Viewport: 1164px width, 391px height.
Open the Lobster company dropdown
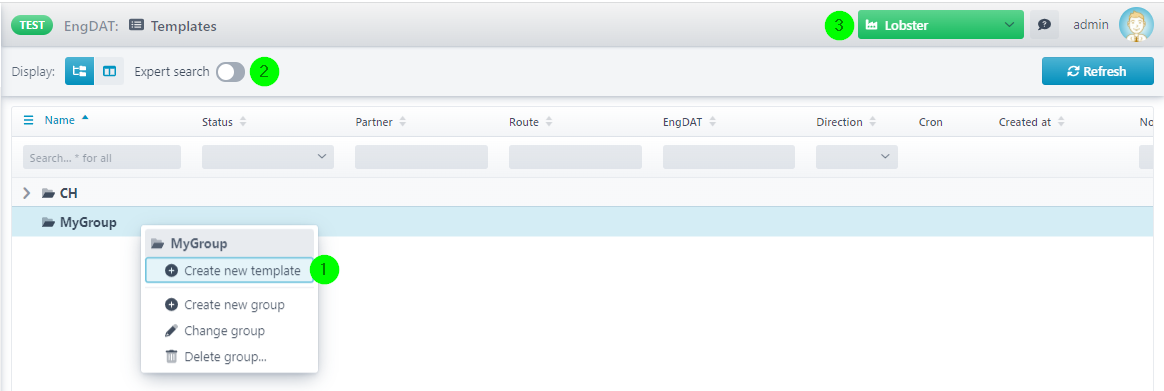[941, 25]
